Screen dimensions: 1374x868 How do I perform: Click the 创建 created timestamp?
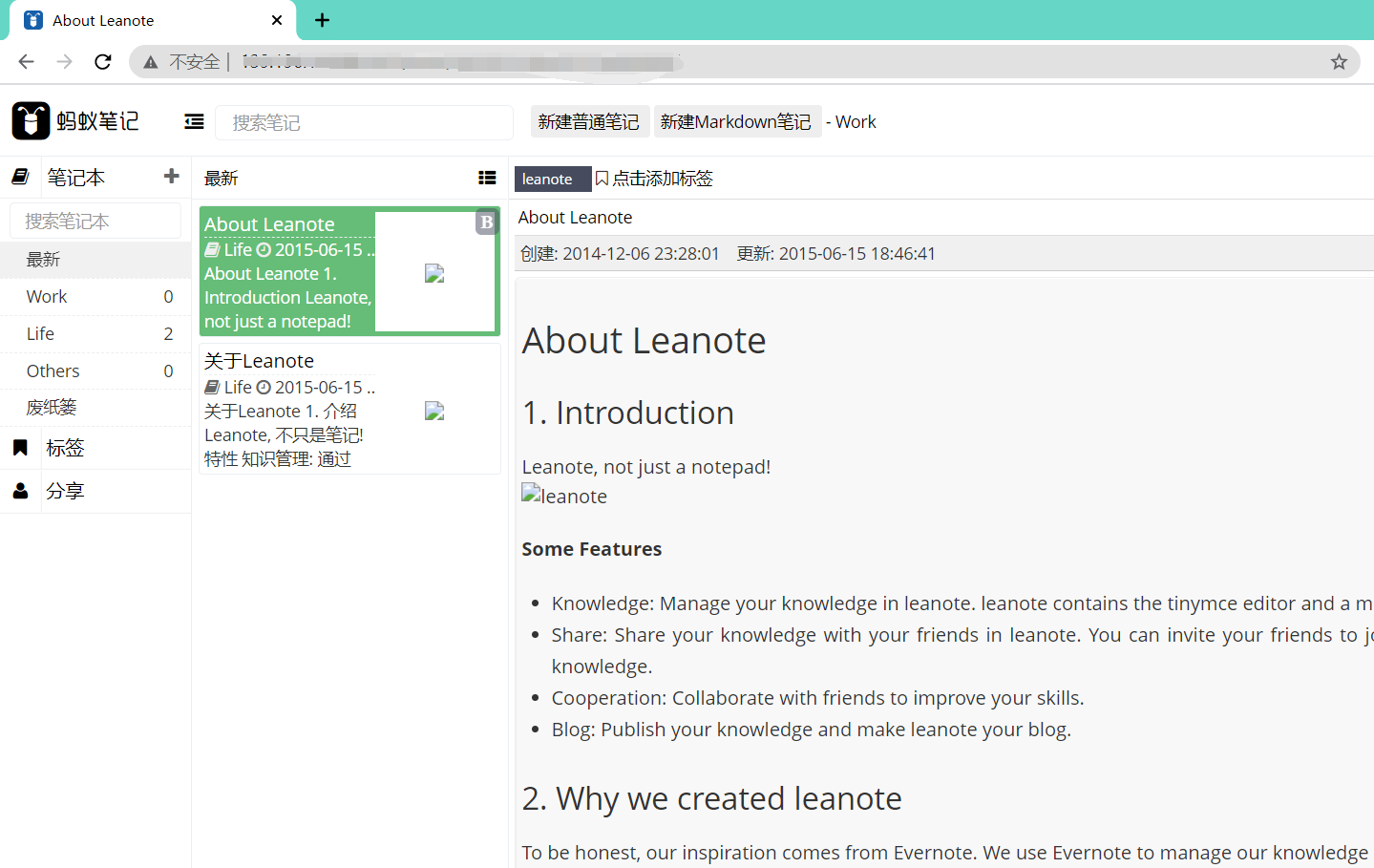click(x=620, y=253)
